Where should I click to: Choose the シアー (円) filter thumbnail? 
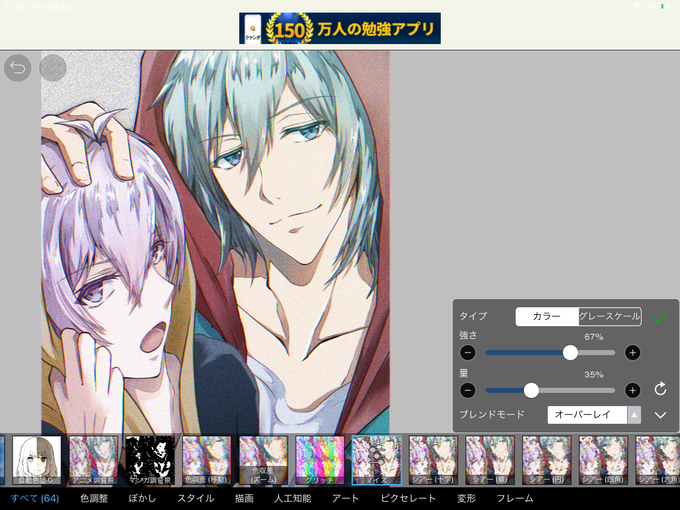click(546, 460)
